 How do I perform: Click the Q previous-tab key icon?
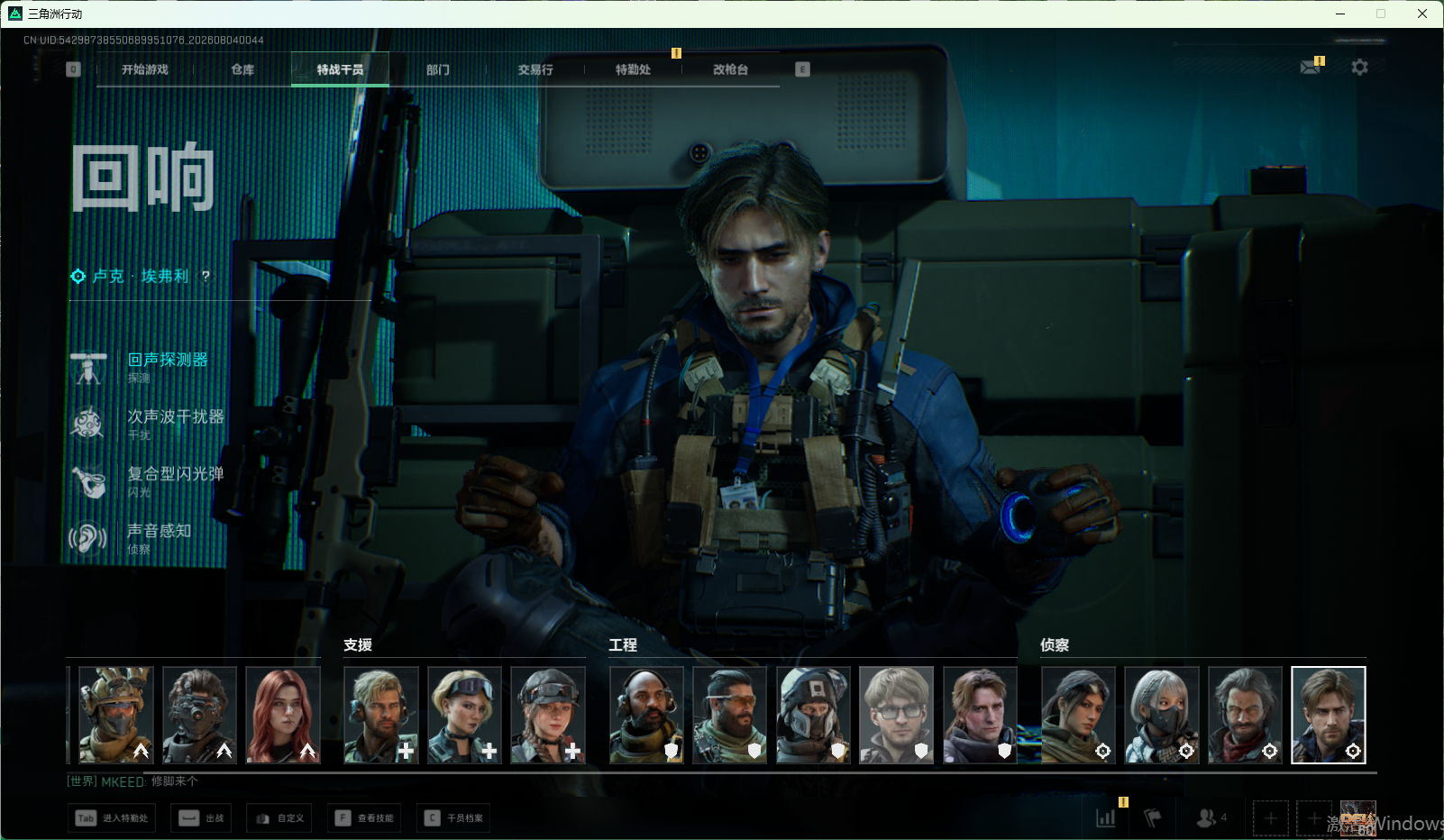click(x=73, y=69)
